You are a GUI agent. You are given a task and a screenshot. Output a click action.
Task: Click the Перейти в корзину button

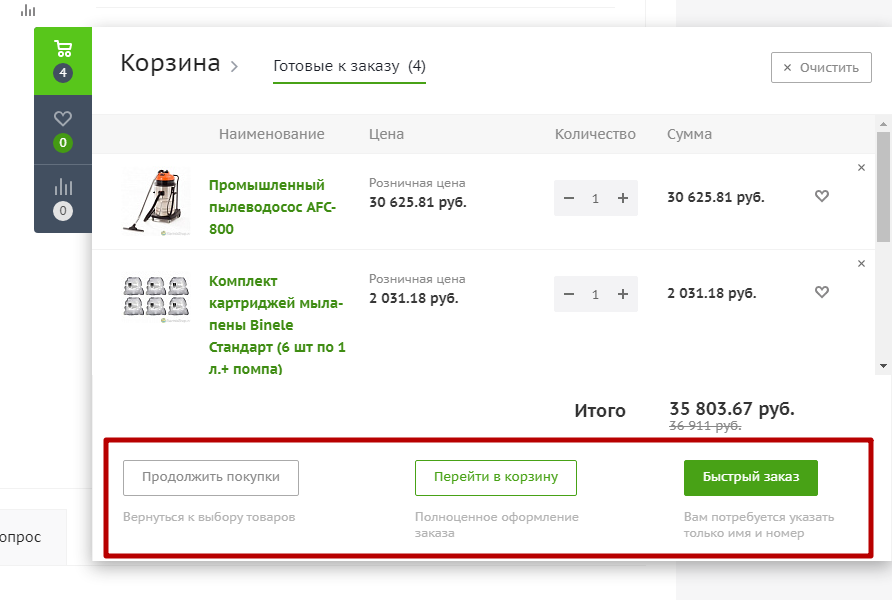(x=495, y=477)
